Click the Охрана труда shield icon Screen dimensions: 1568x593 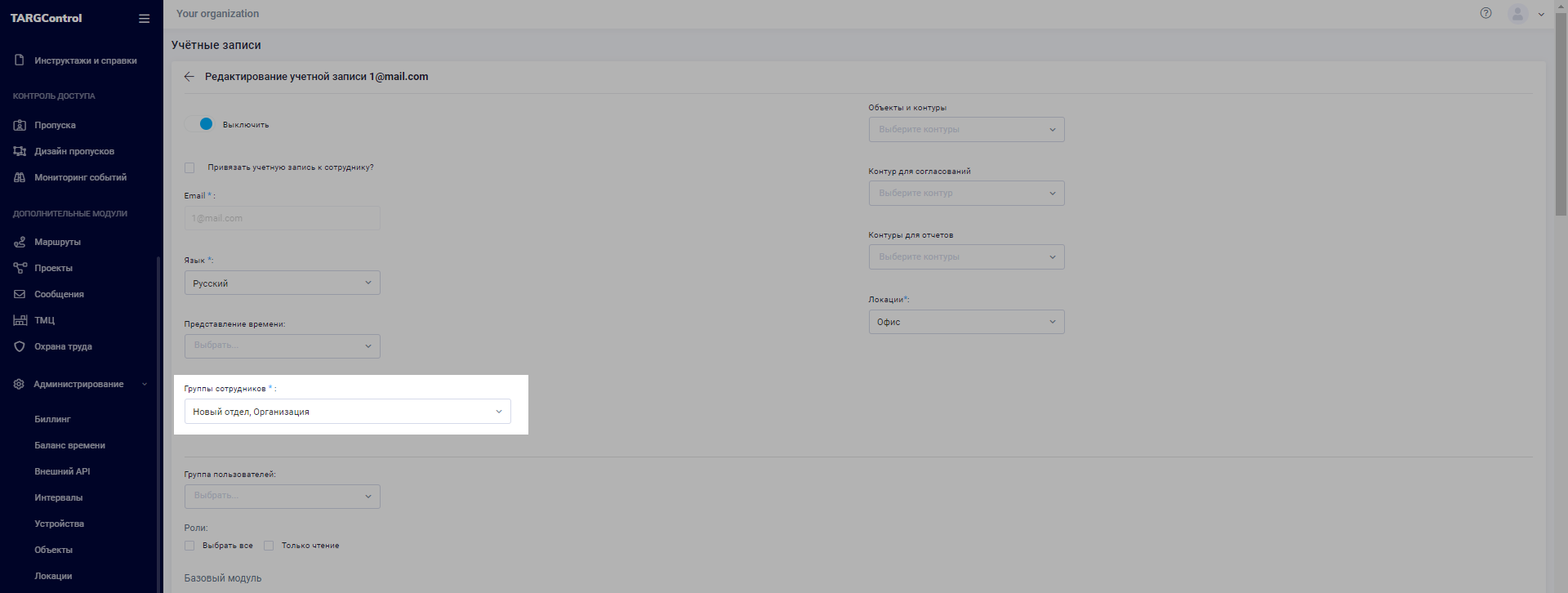[x=20, y=346]
